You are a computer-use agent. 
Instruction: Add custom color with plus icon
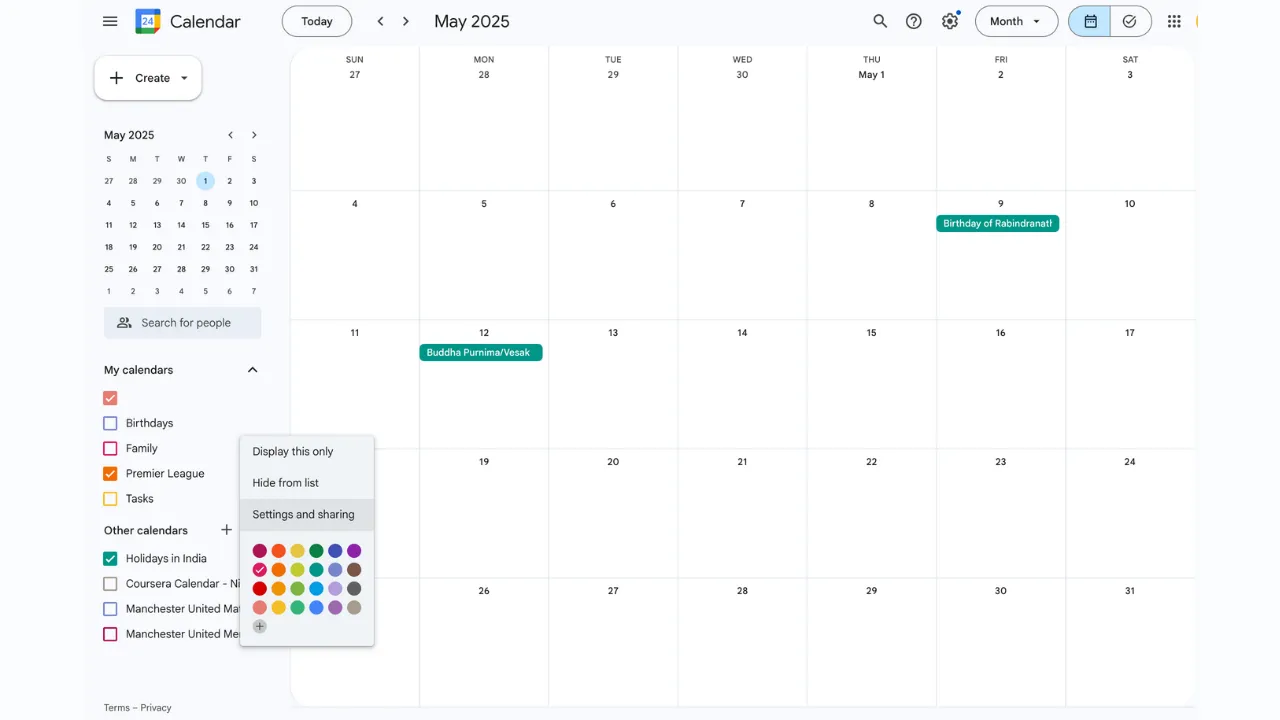coord(260,626)
